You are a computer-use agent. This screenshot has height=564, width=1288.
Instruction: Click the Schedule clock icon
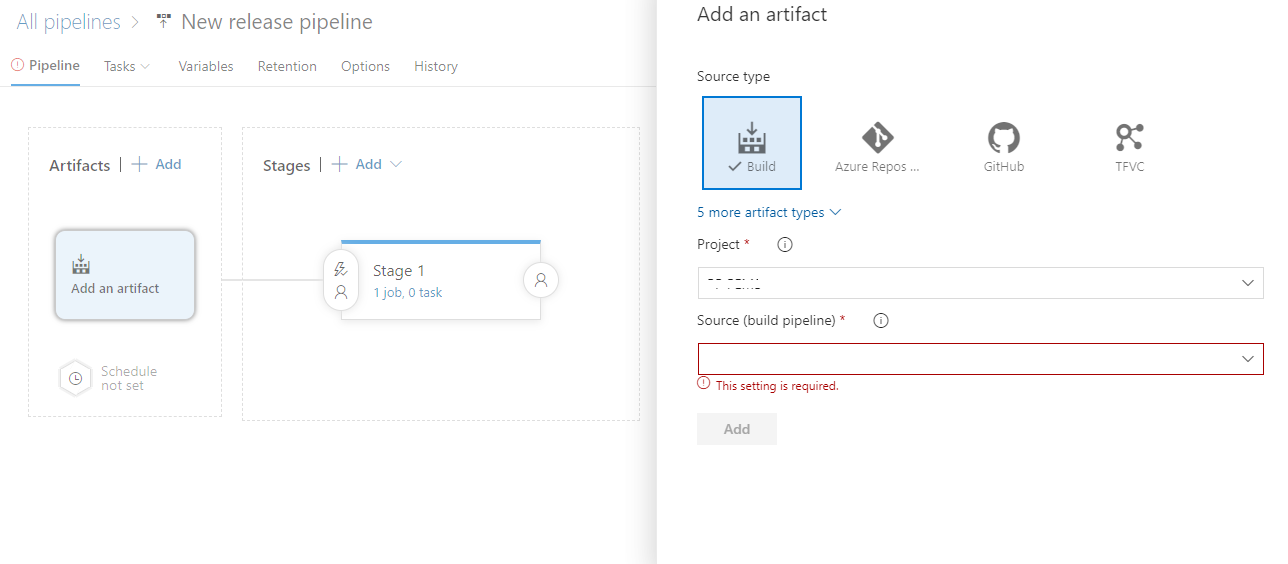[75, 379]
